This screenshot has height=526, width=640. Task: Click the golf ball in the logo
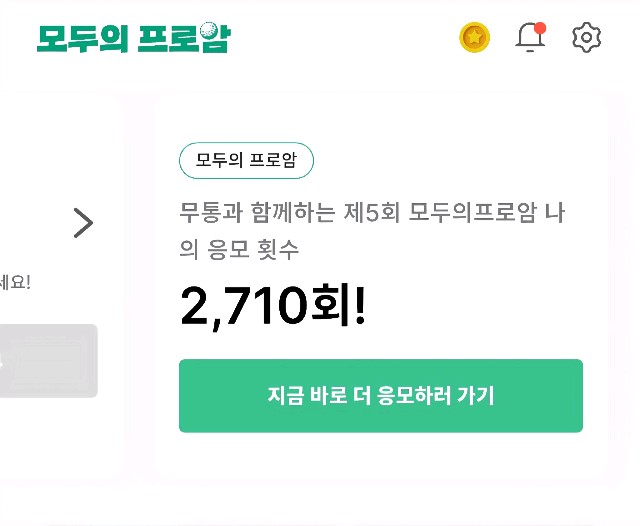(x=208, y=31)
